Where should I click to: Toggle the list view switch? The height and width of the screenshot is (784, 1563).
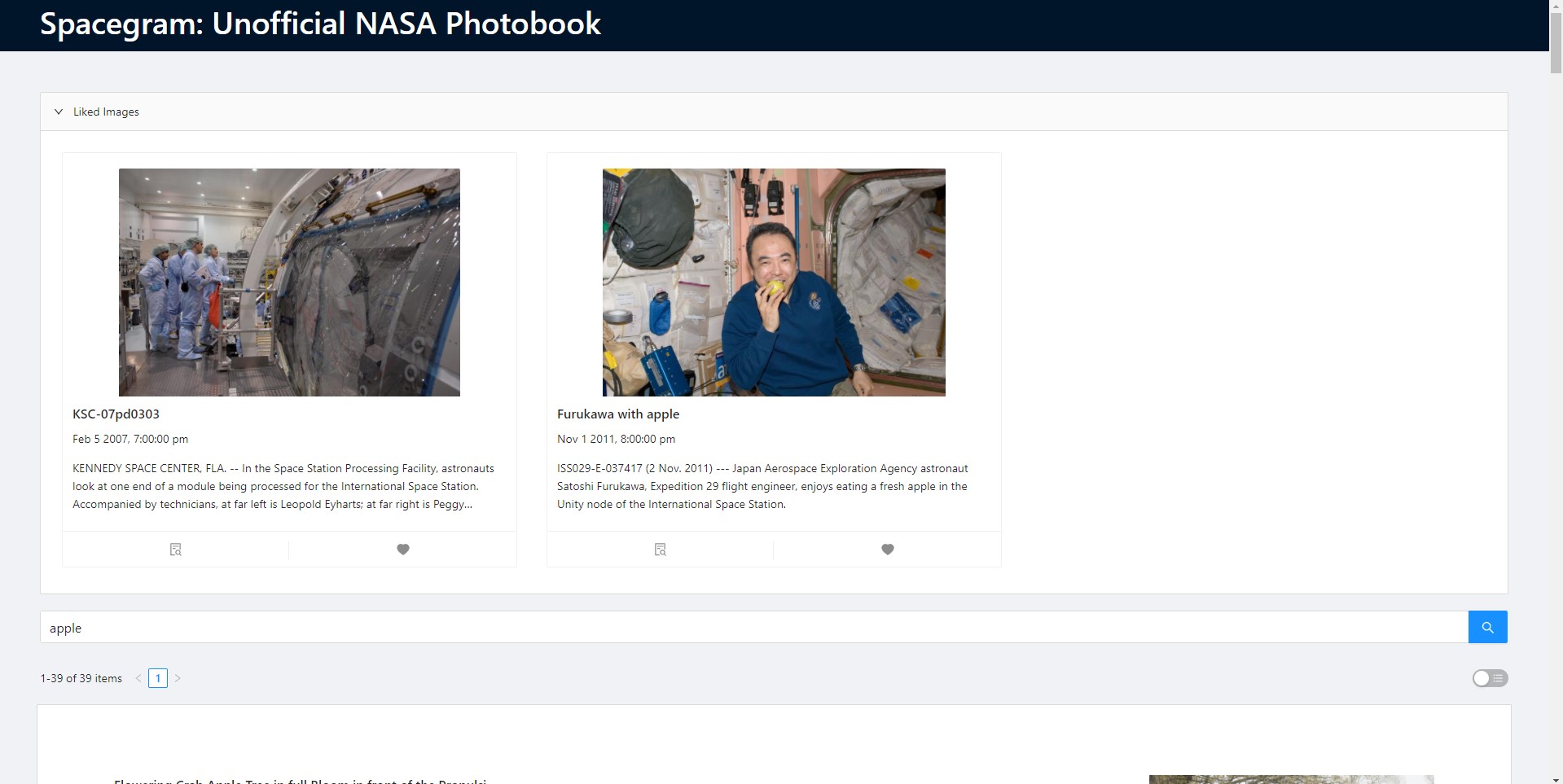(x=1489, y=678)
